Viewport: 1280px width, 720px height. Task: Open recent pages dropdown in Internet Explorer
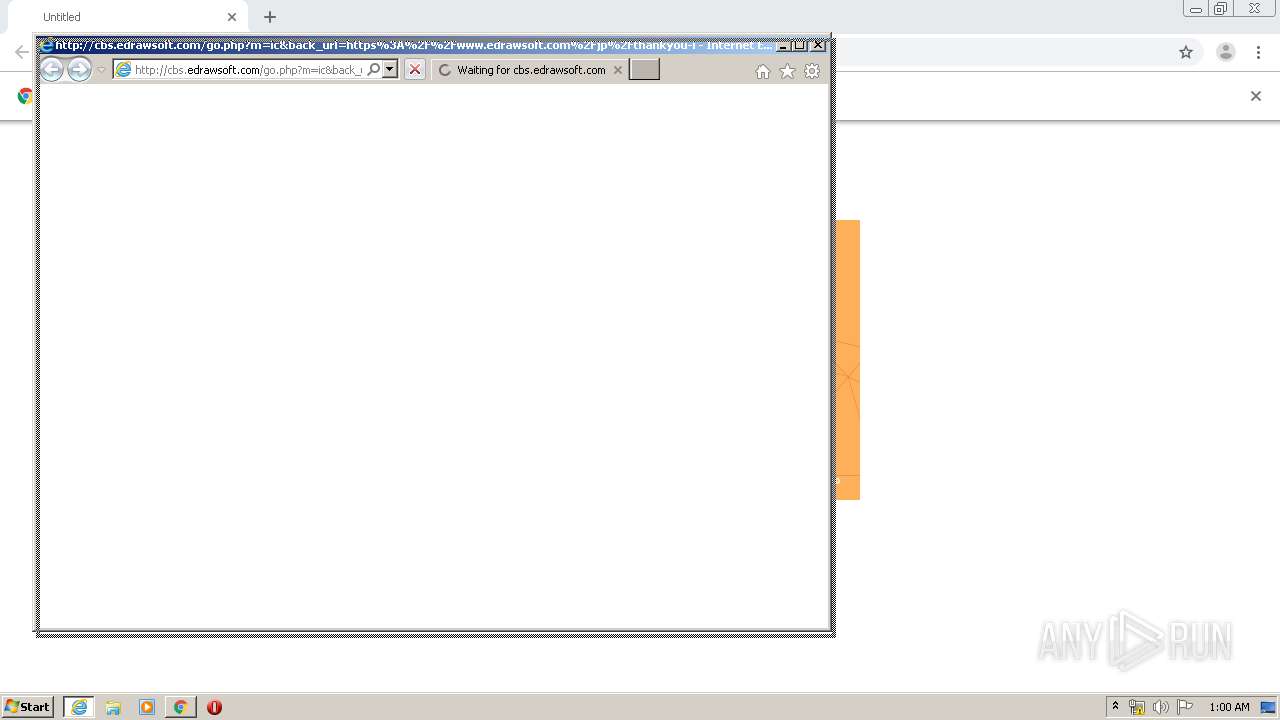coord(101,70)
